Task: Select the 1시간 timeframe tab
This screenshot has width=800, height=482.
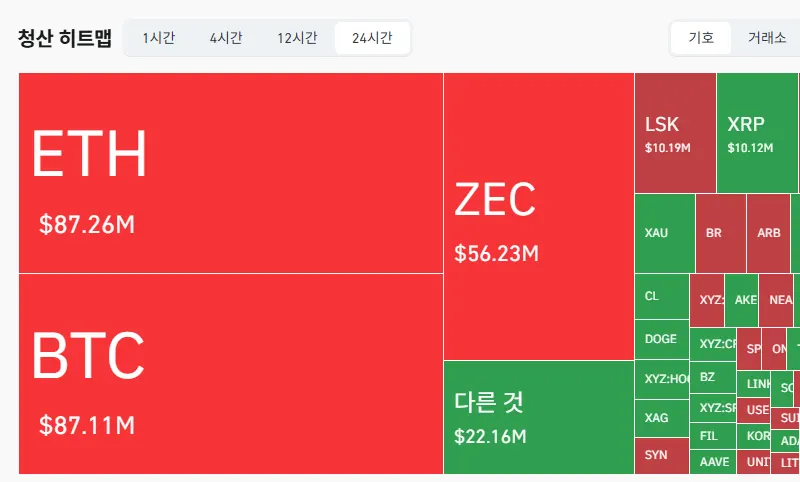Action: 159,38
